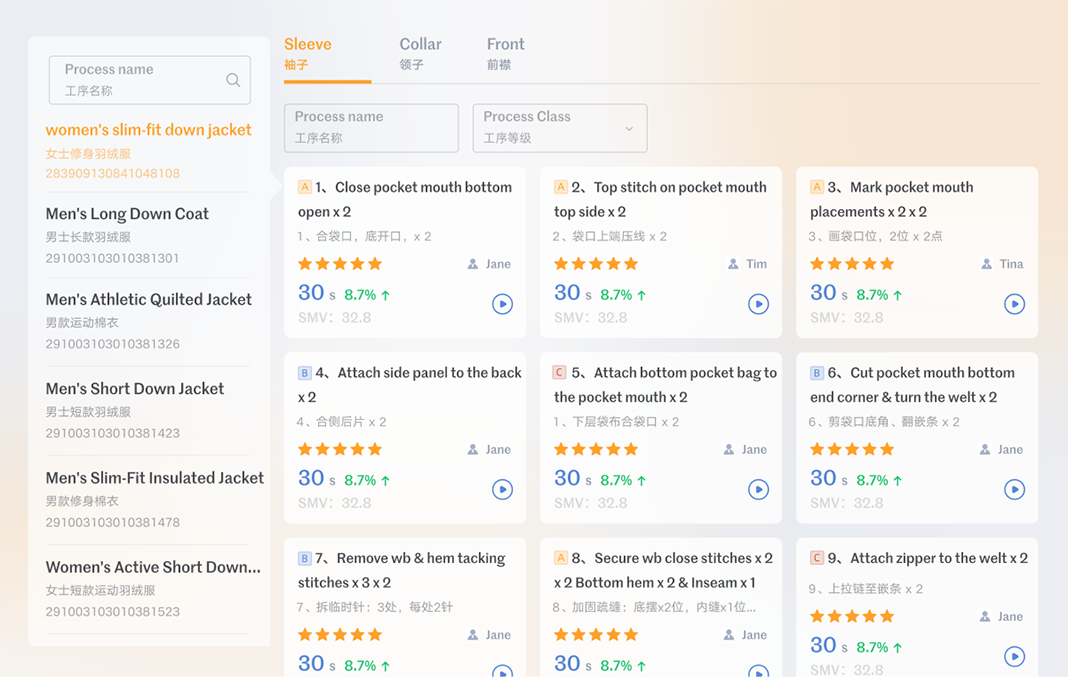Switch to the Collar tab

tap(420, 53)
